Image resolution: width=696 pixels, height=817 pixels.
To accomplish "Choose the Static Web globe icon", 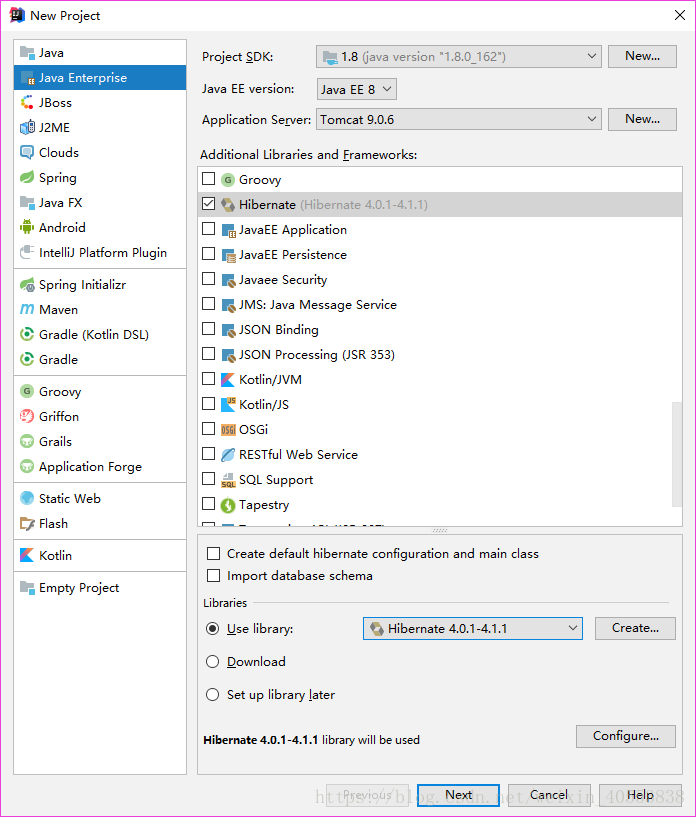I will pyautogui.click(x=27, y=499).
